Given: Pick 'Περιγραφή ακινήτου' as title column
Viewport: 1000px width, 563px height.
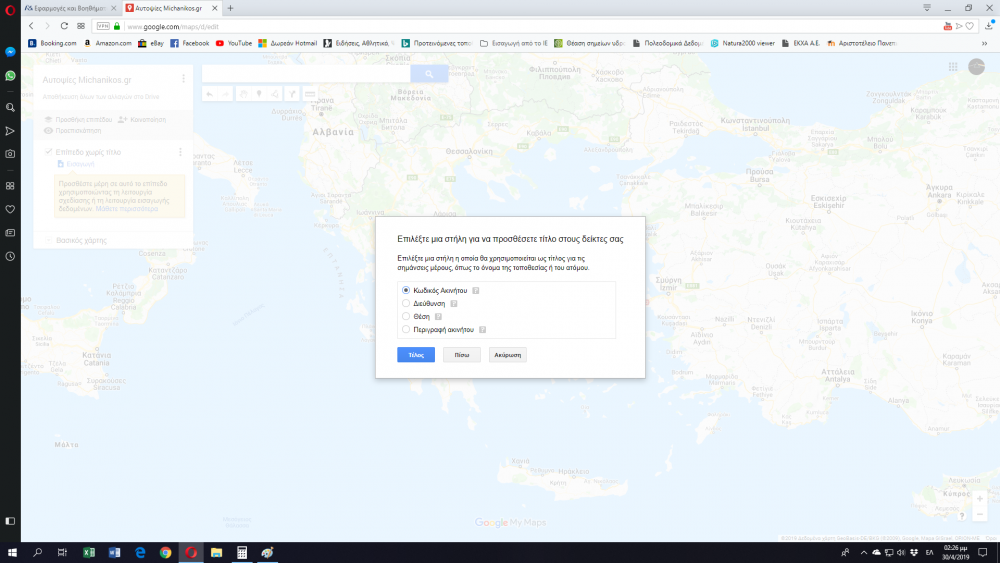Looking at the screenshot, I should coord(405,329).
